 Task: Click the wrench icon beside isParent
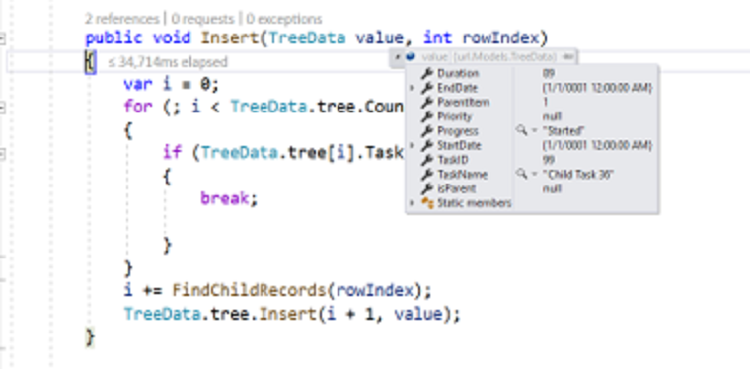(x=427, y=189)
